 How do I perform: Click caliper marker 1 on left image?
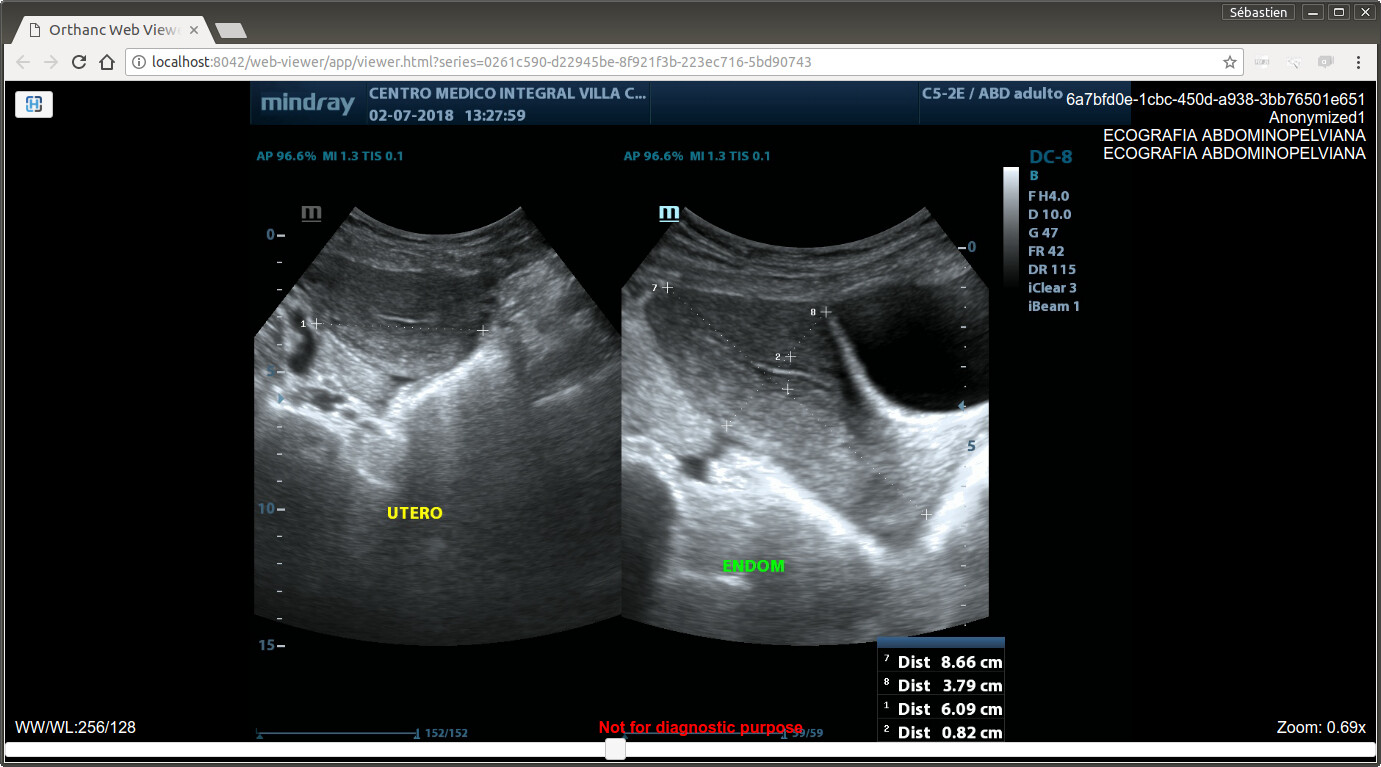tap(316, 324)
